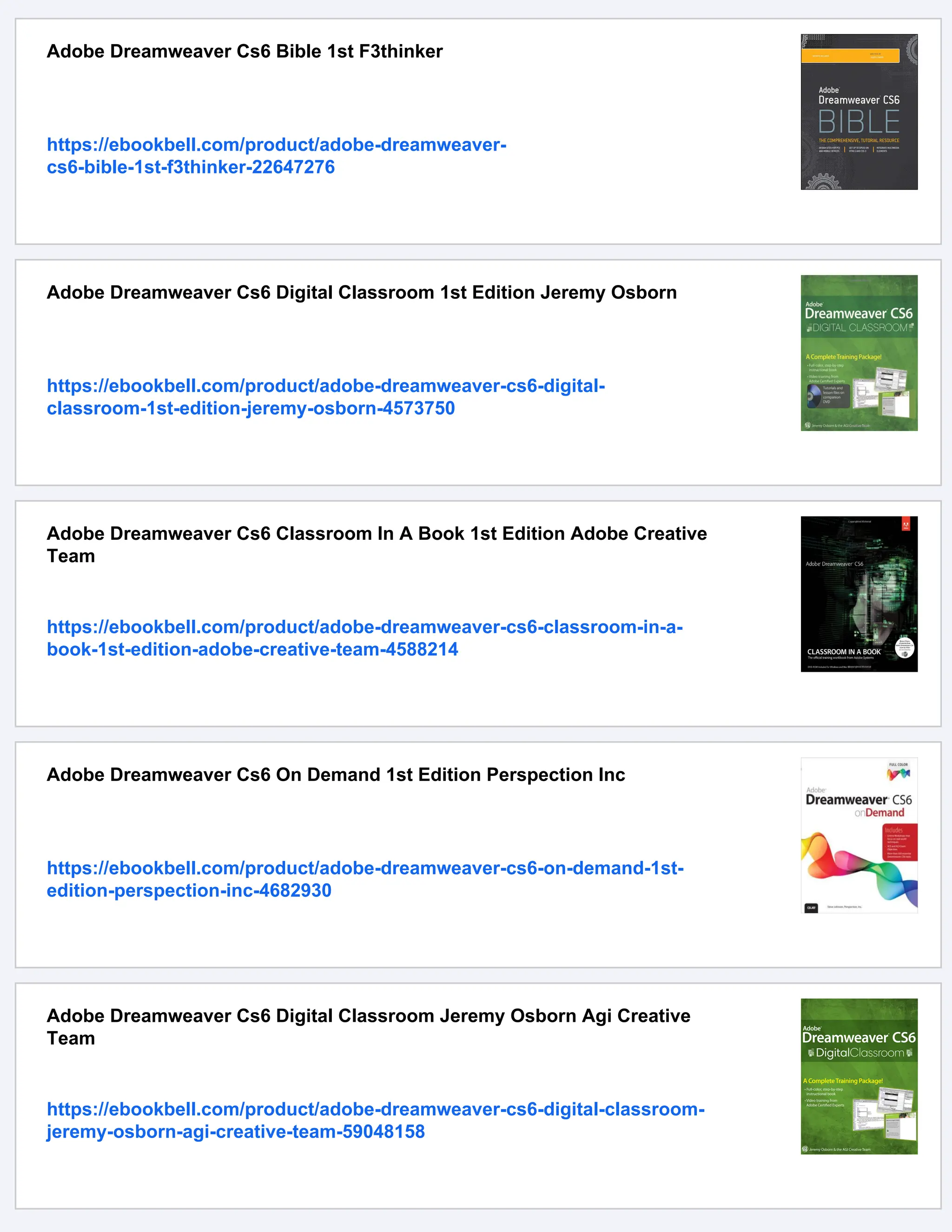Open the Digital Classroom Agi Creative Team link
The image size is (952, 1232).
[x=376, y=1120]
